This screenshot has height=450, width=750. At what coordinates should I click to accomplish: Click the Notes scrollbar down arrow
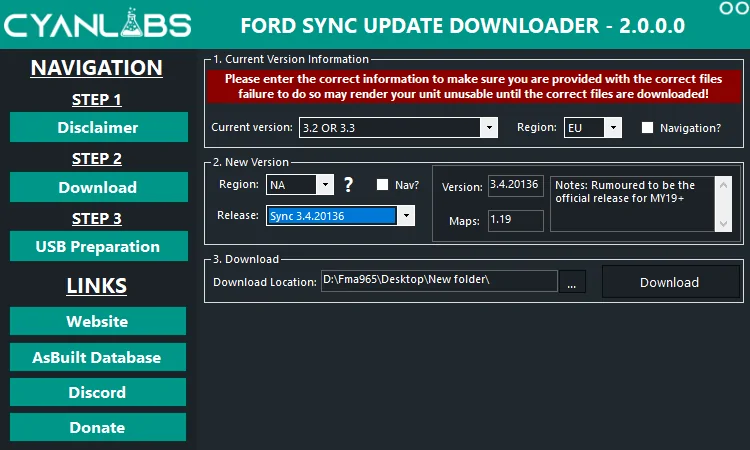click(723, 224)
